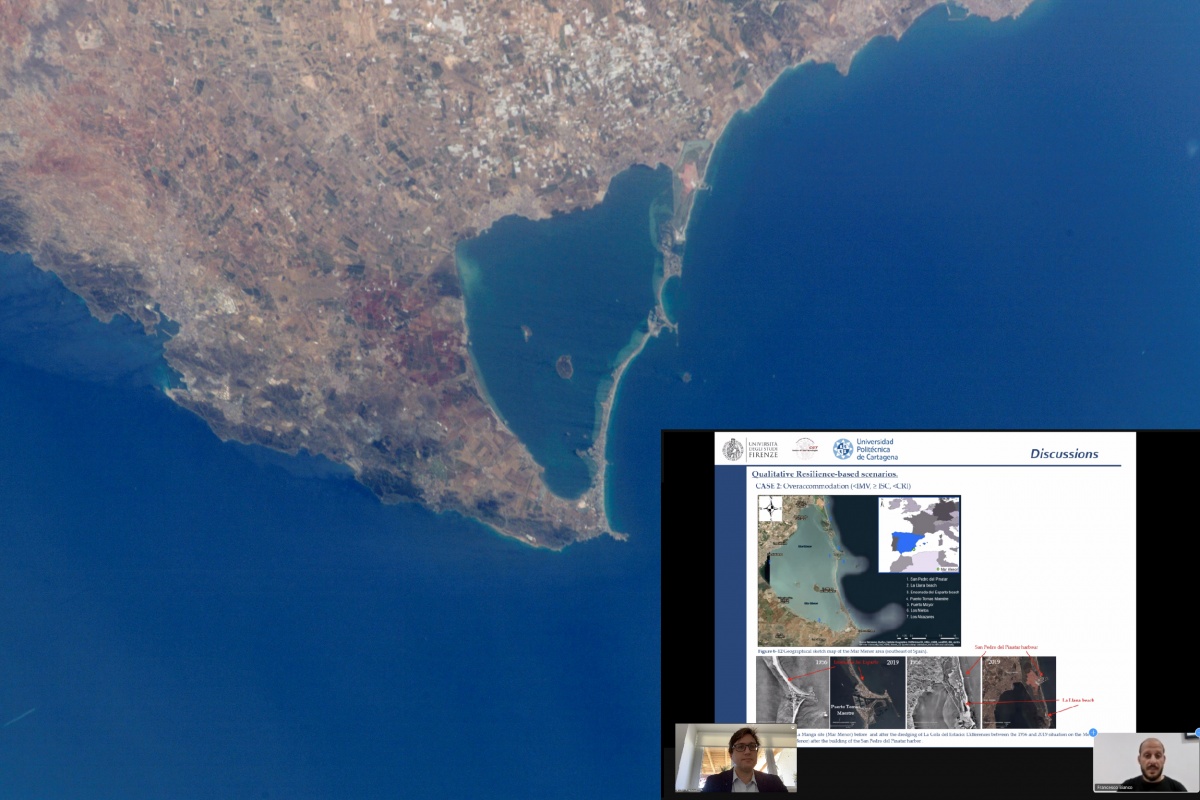Click the Qualitative Resilience-based scenarios heading
Image resolution: width=1200 pixels, height=800 pixels.
click(825, 474)
